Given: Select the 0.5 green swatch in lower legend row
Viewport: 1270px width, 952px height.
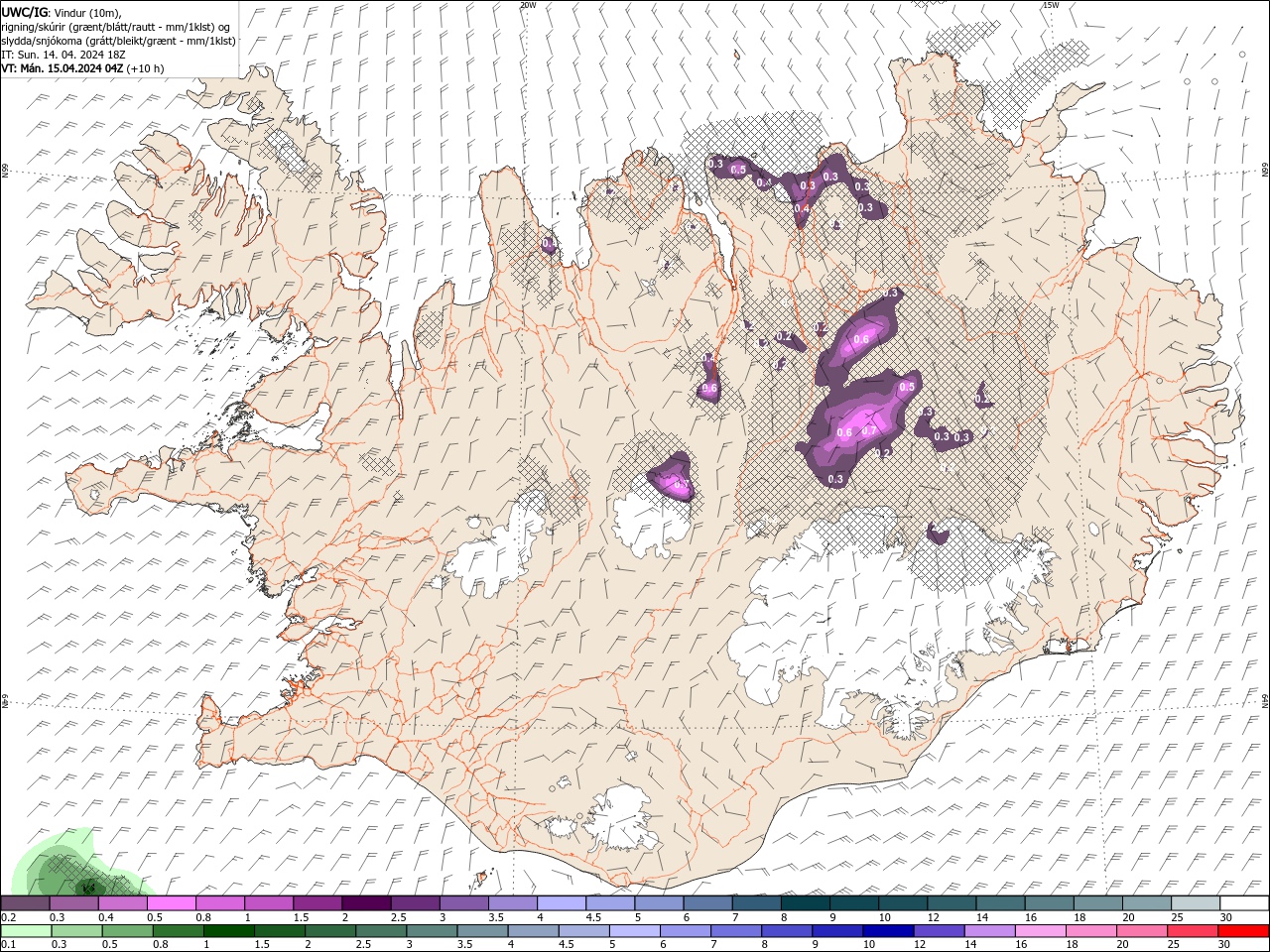Looking at the screenshot, I should click(127, 931).
